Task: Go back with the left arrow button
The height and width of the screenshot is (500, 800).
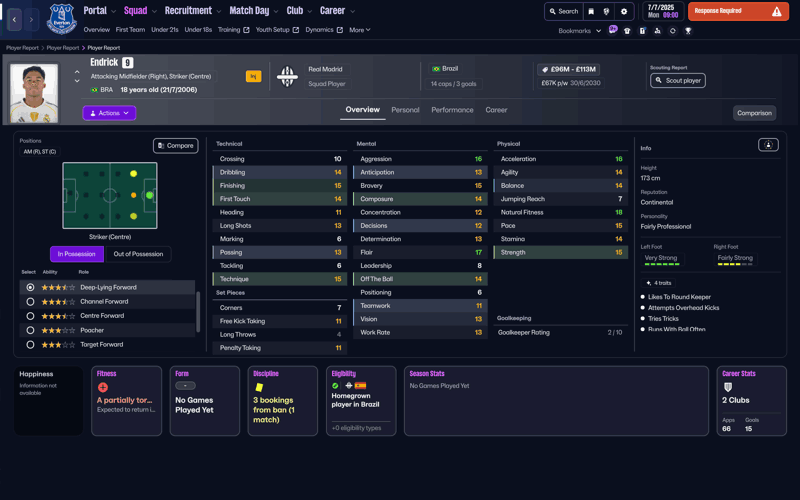Action: (15, 19)
